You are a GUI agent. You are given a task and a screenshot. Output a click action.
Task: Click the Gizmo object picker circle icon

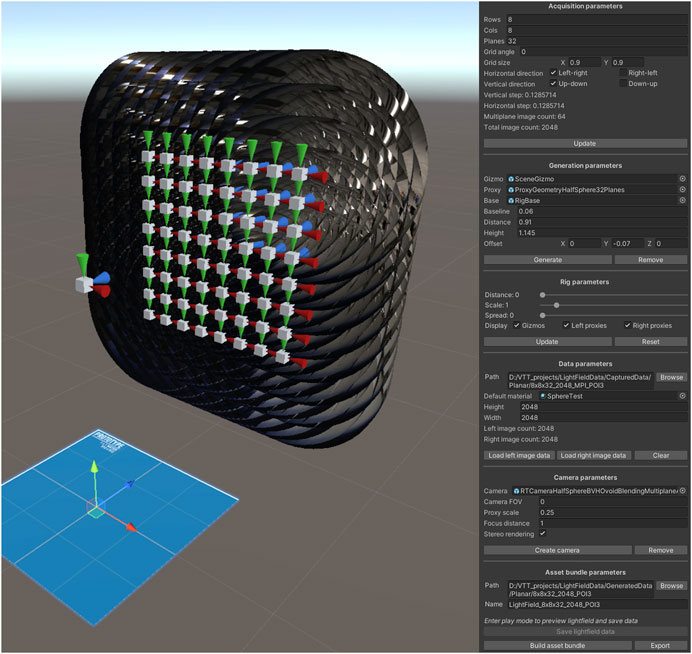coord(682,179)
